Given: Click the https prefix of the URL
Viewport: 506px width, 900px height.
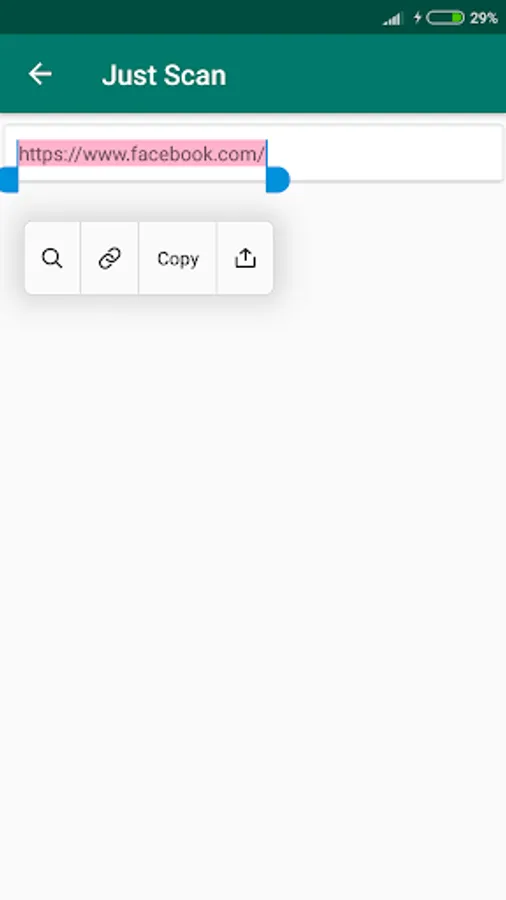Looking at the screenshot, I should [x=41, y=154].
